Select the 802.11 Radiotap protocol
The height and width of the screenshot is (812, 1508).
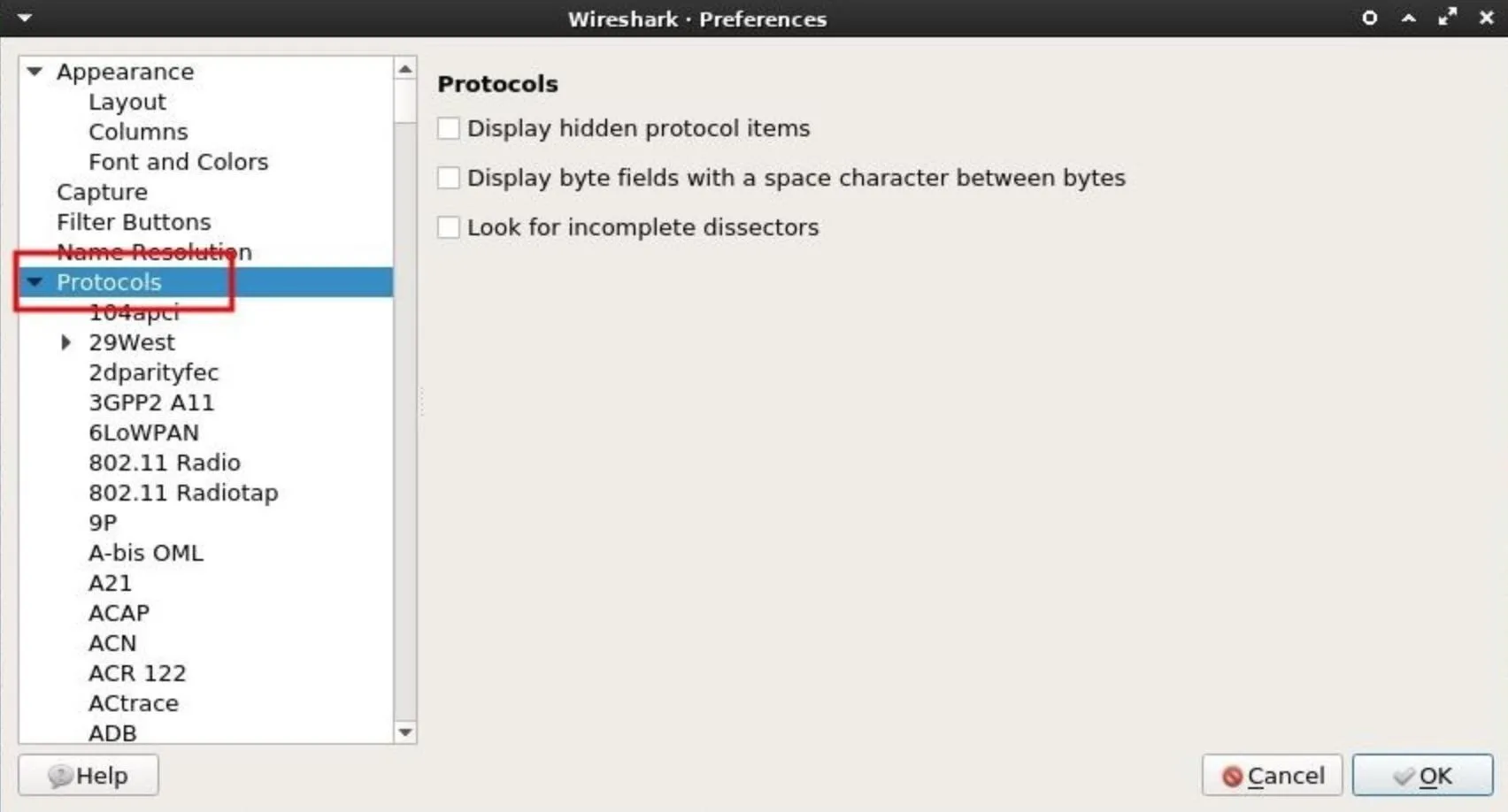pyautogui.click(x=183, y=493)
